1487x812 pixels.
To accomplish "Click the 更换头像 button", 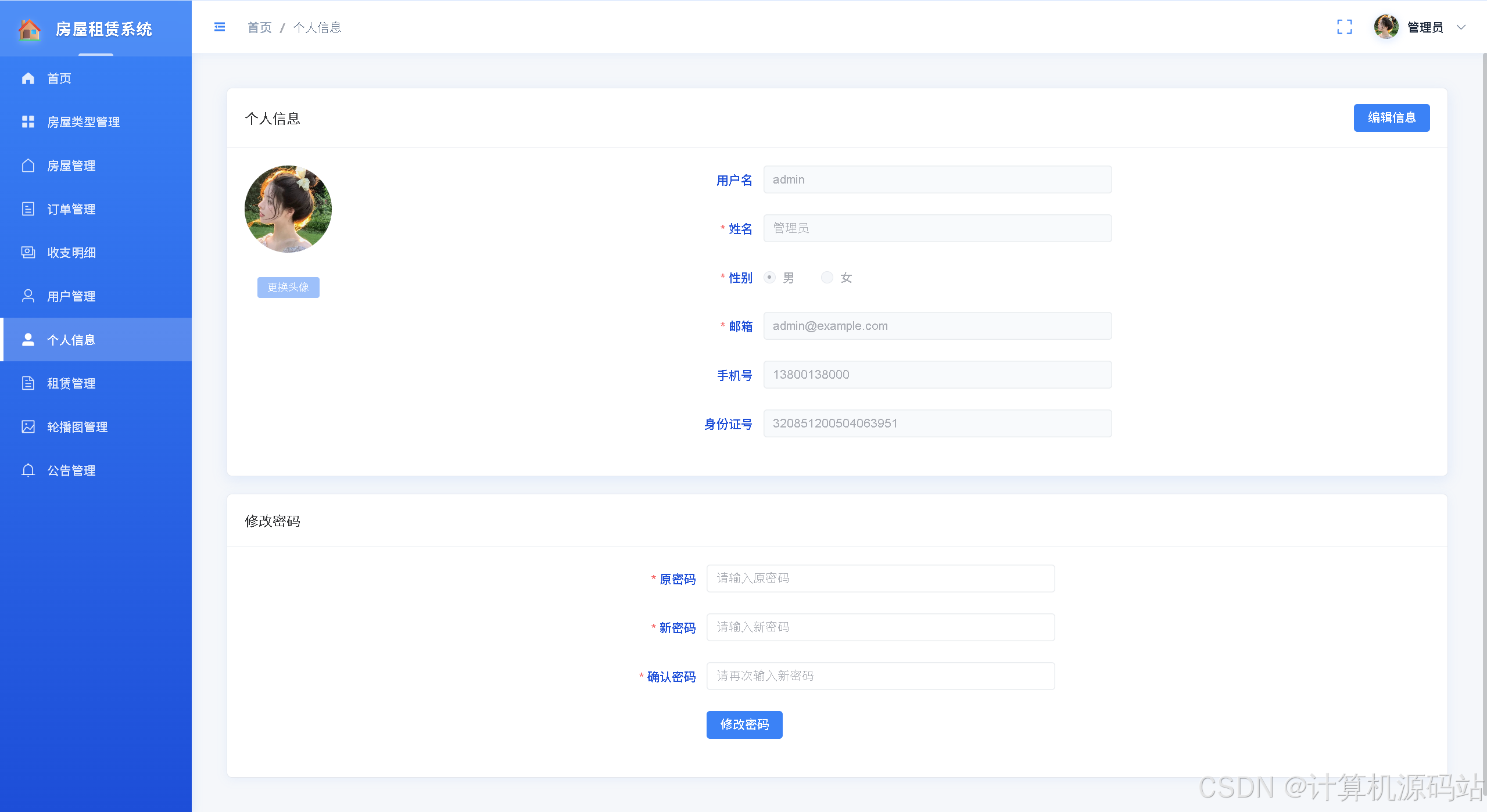I will point(288,288).
